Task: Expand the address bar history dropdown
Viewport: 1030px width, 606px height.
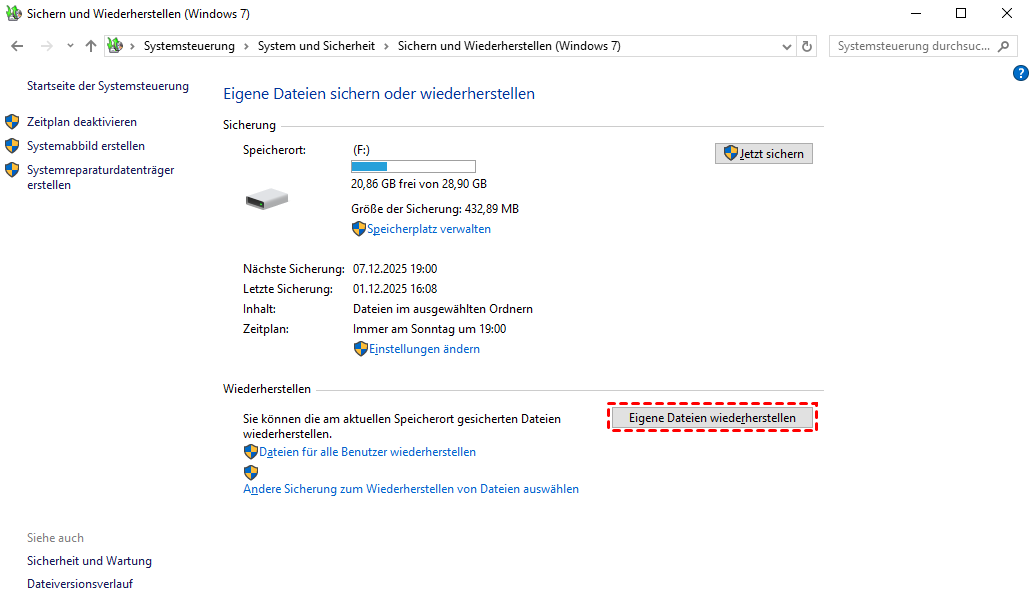Action: 786,46
